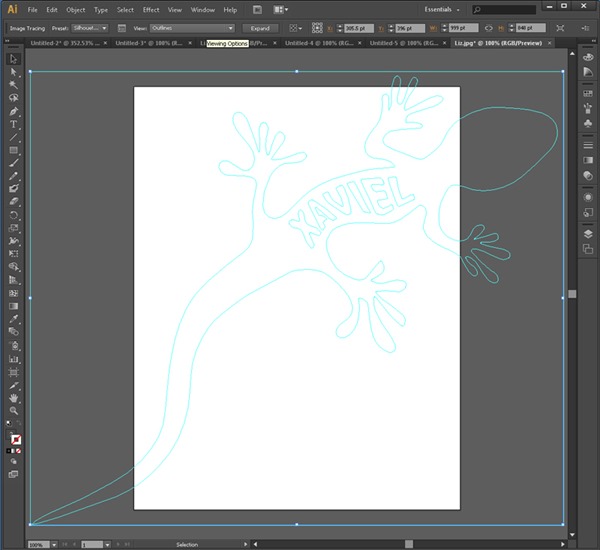Image resolution: width=600 pixels, height=550 pixels.
Task: Set paint mode to None
Action: click(18, 451)
